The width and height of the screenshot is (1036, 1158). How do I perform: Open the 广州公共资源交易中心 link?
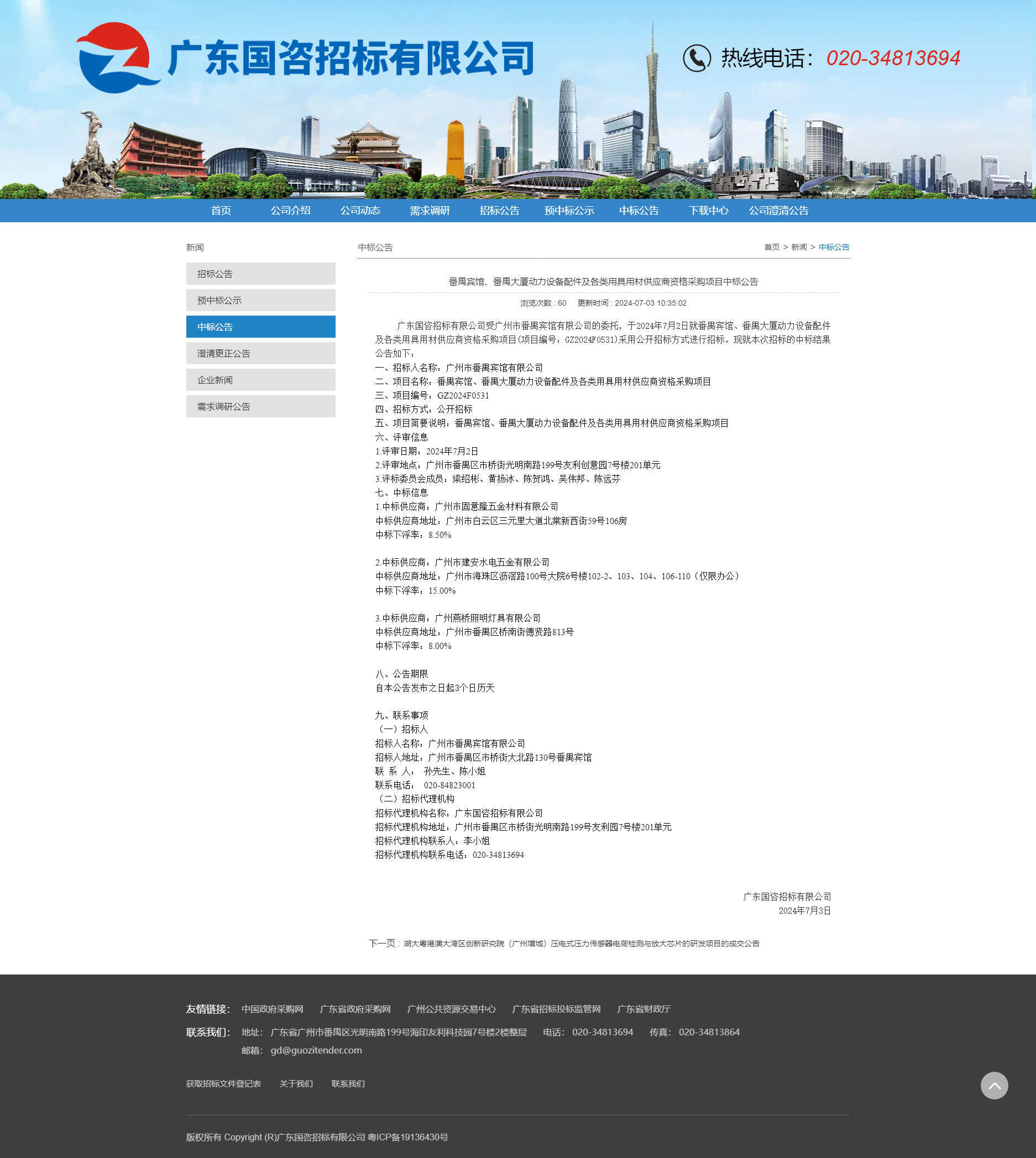(x=452, y=1009)
